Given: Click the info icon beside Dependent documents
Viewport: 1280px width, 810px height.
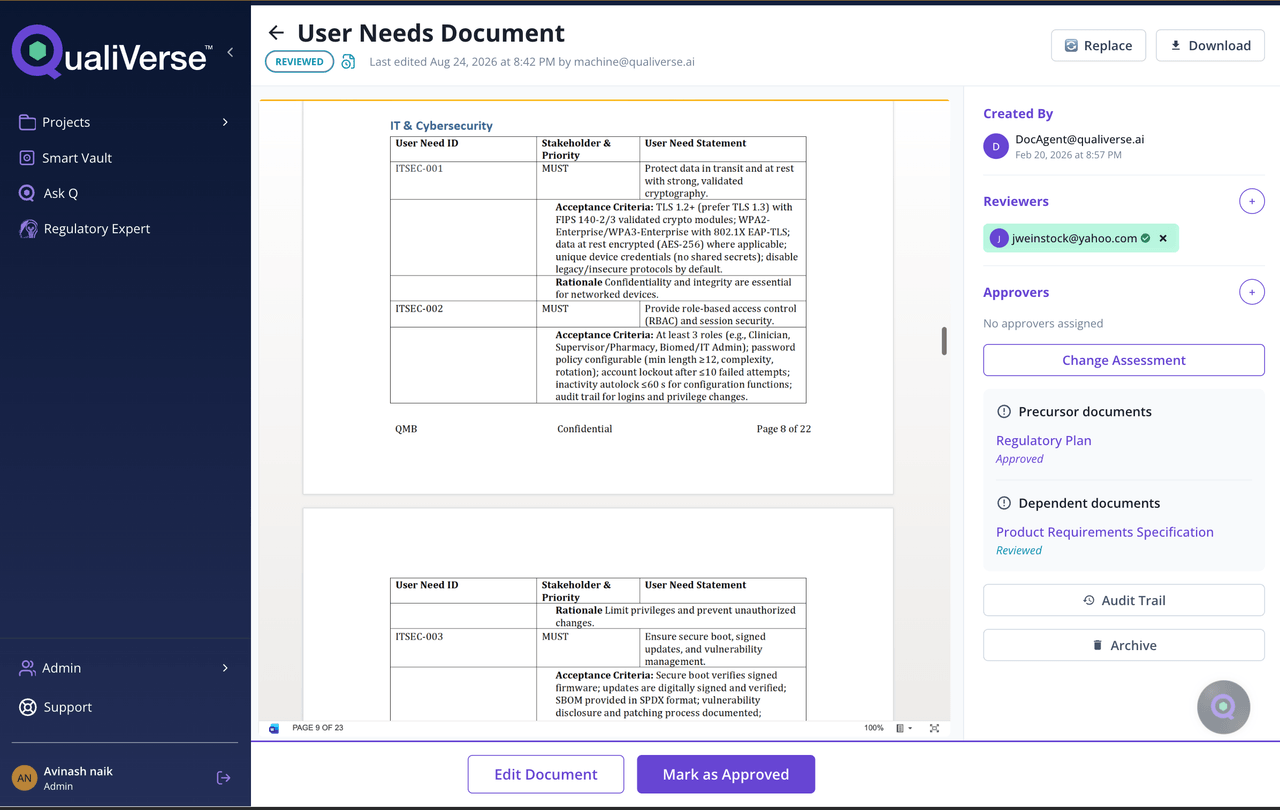Looking at the screenshot, I should pos(1004,503).
